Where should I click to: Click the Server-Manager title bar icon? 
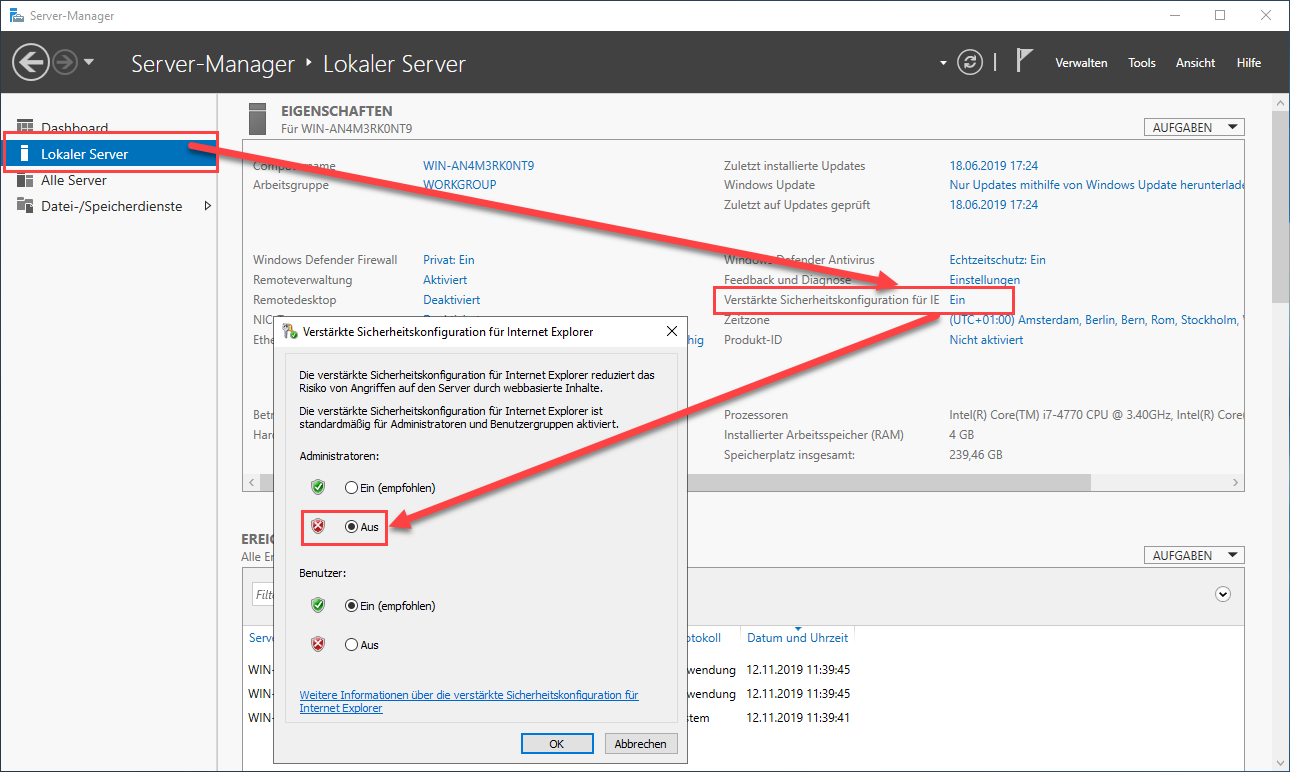tap(17, 15)
